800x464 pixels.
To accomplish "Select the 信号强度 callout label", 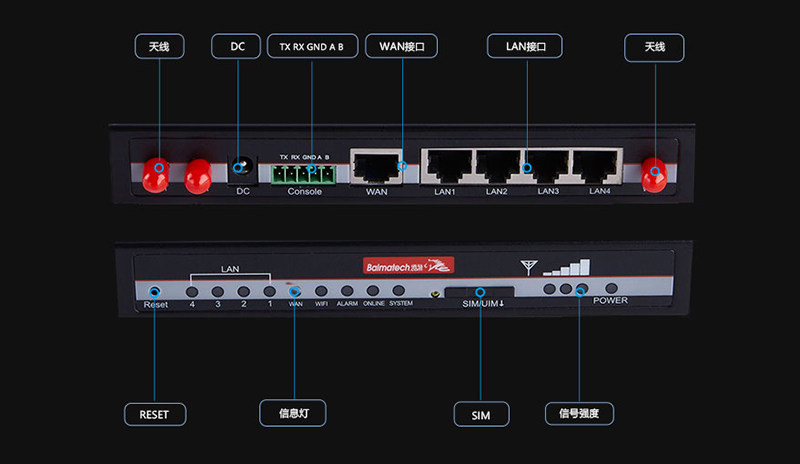I will tap(579, 413).
